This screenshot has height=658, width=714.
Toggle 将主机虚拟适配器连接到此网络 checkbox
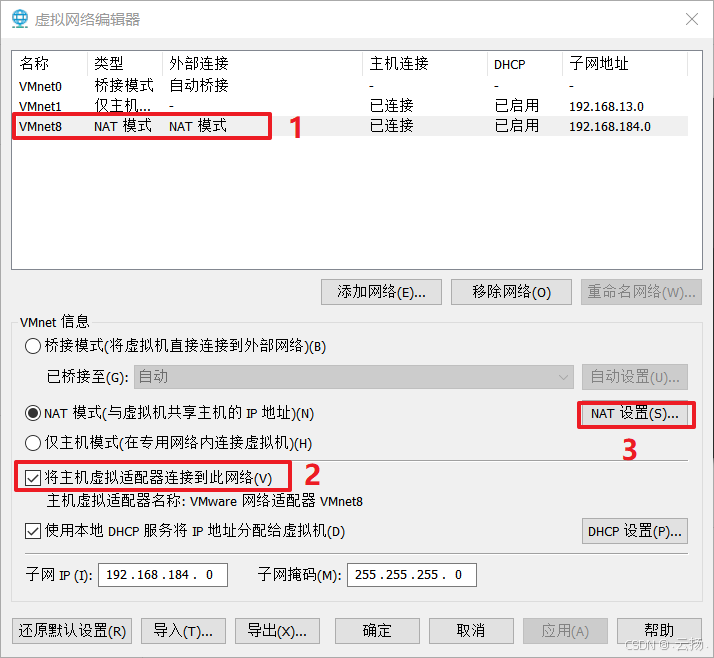coord(33,478)
